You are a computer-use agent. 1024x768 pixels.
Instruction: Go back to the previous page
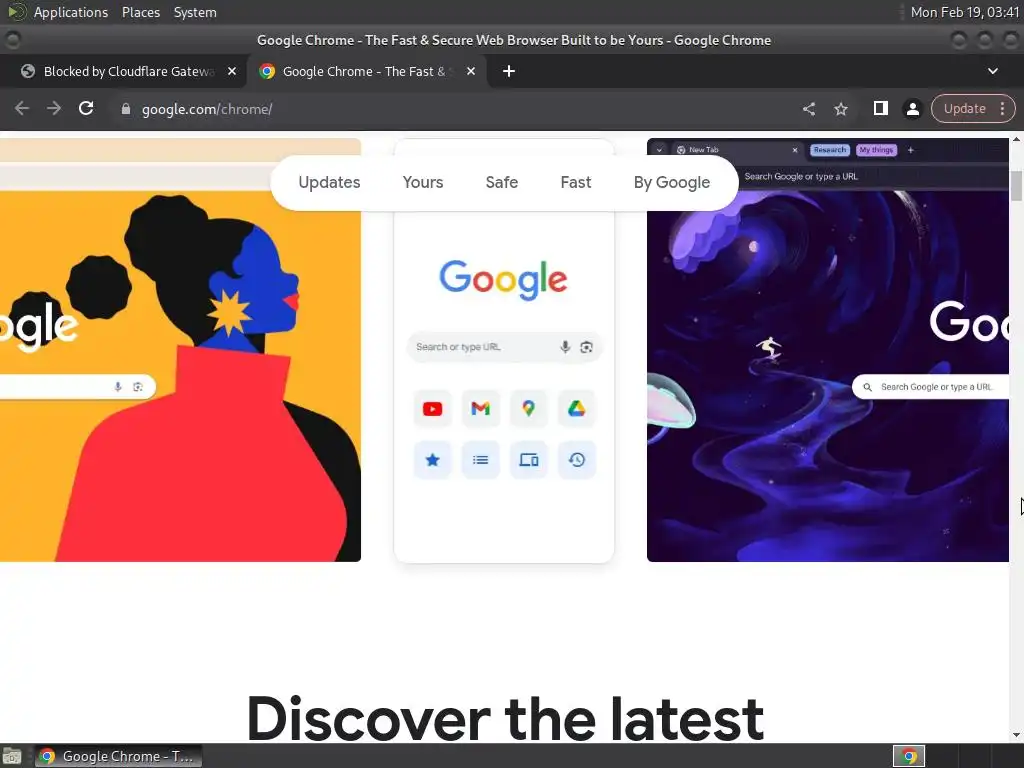pyautogui.click(x=22, y=108)
